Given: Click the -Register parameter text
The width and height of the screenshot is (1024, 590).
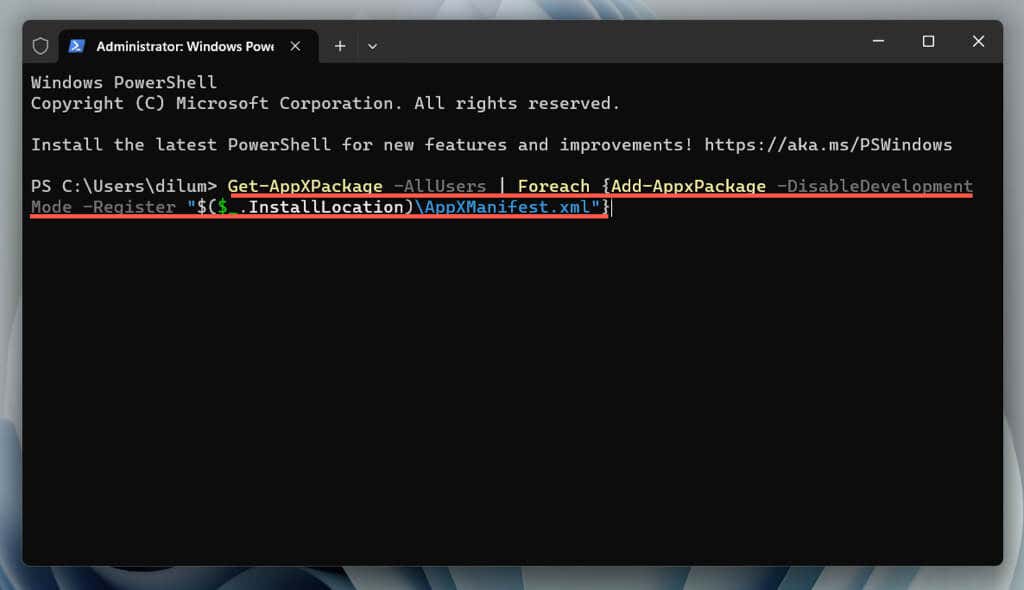Looking at the screenshot, I should [x=129, y=207].
